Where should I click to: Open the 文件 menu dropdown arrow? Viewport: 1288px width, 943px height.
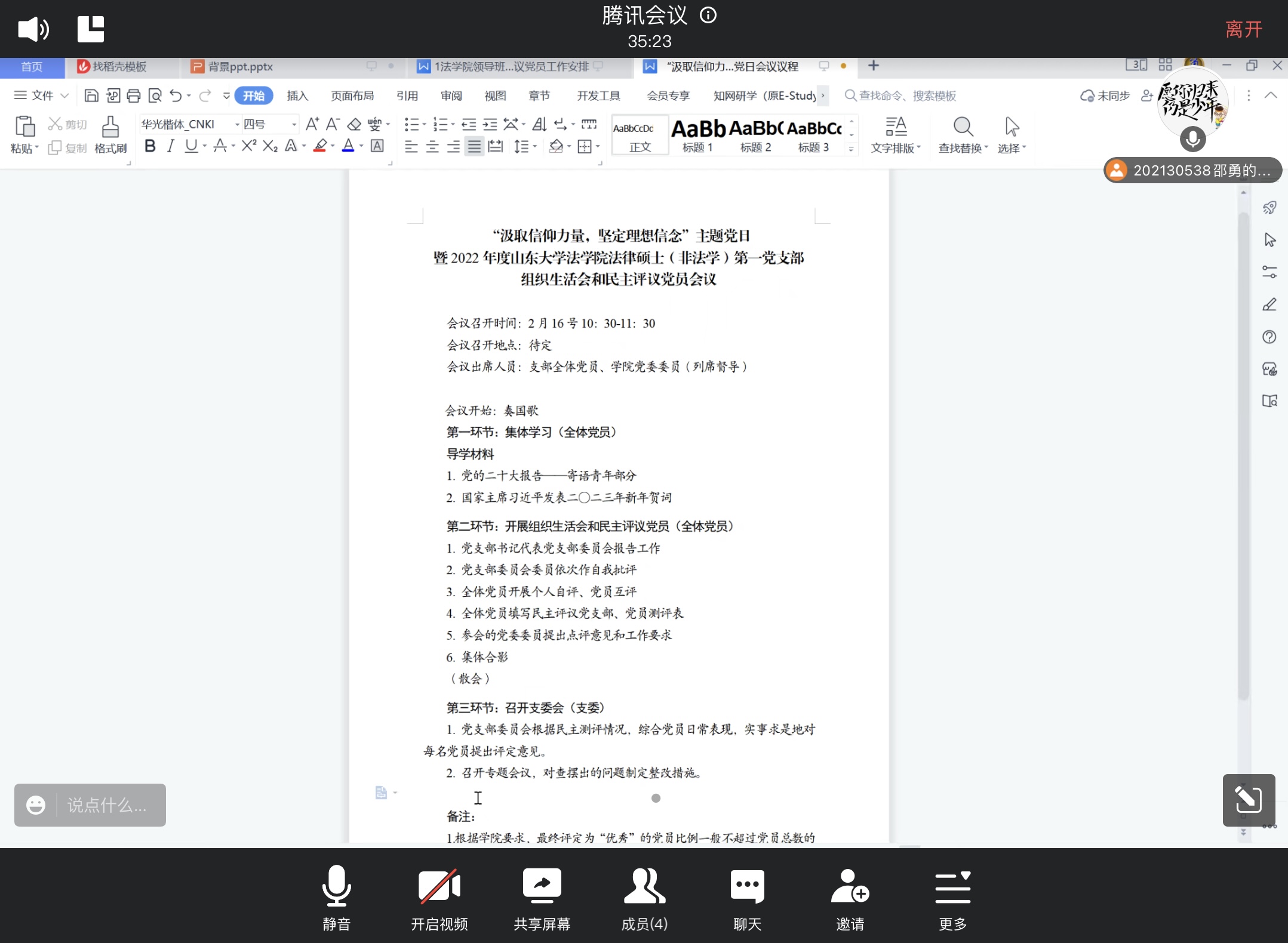coord(64,95)
